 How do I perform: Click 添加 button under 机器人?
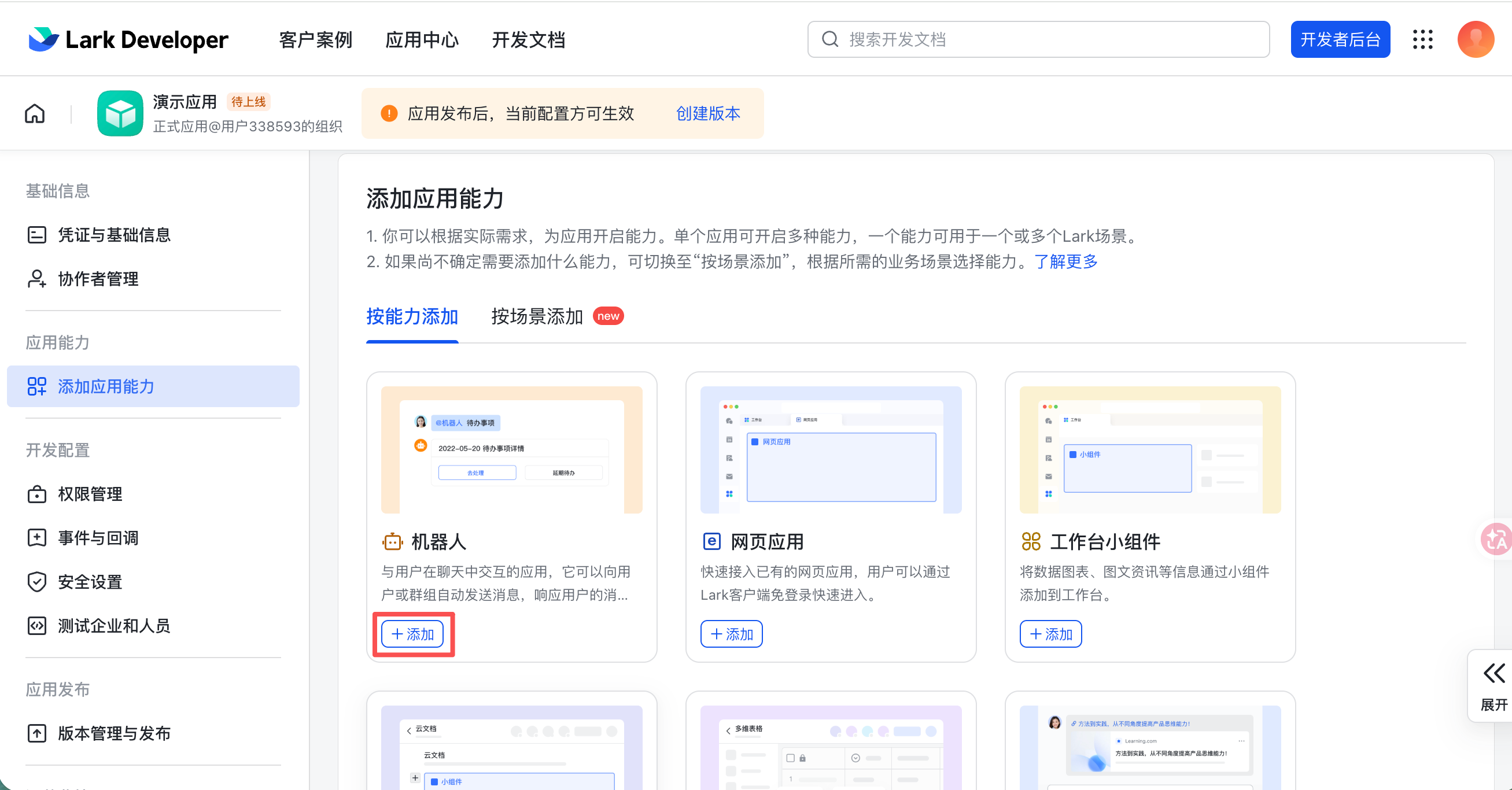412,634
